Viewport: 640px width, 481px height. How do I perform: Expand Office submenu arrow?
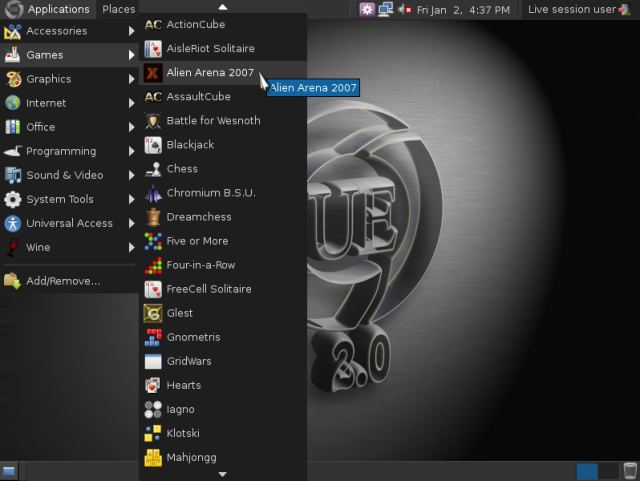[x=131, y=127]
